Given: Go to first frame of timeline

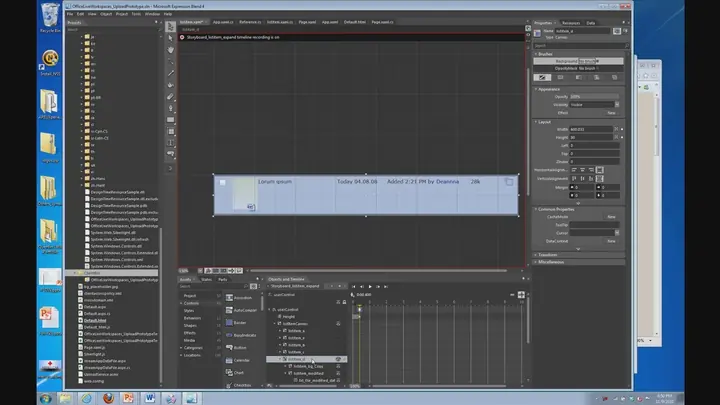Looking at the screenshot, I should pos(353,287).
